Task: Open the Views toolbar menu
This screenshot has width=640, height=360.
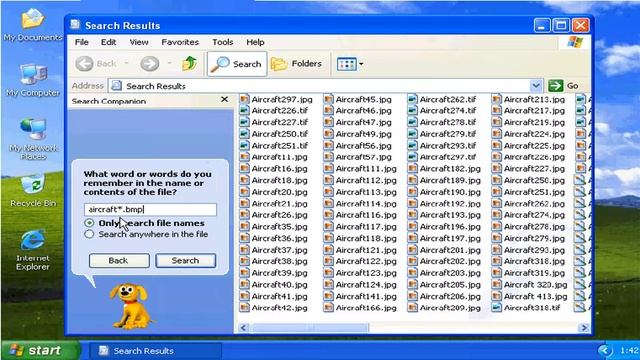Action: pyautogui.click(x=350, y=64)
